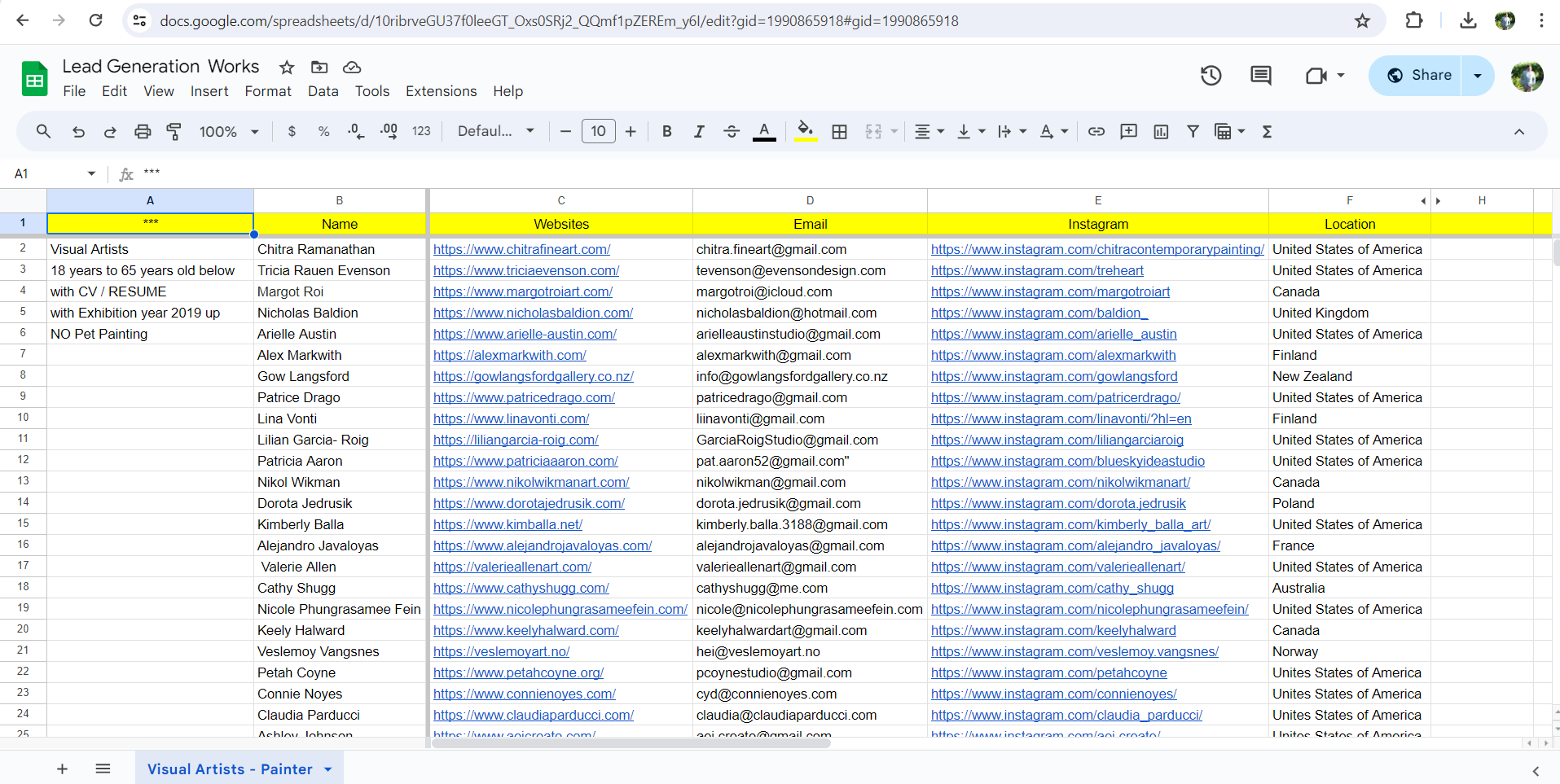
Task: Click the paint format roller icon
Action: 174,132
